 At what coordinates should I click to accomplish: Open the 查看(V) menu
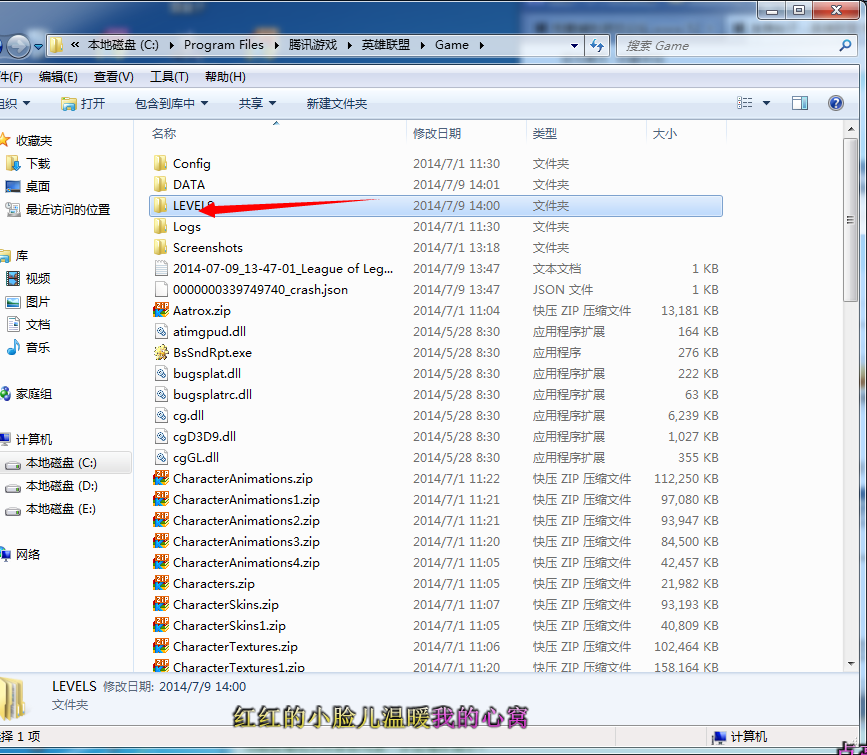[113, 77]
